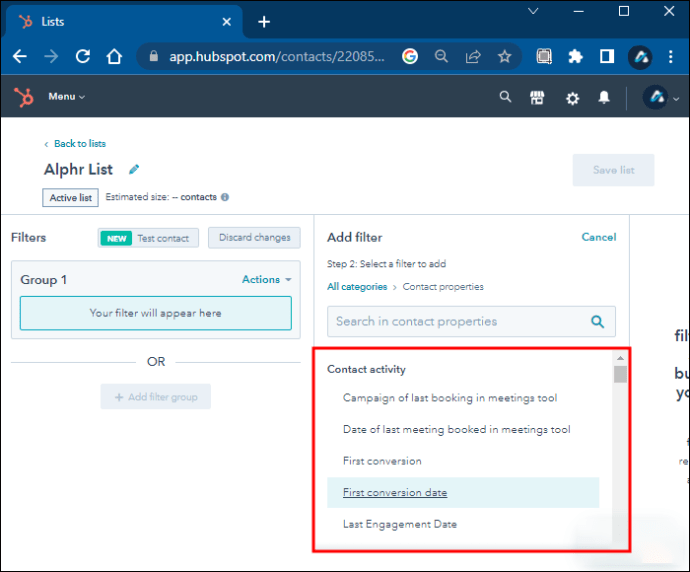Click the Google icon in address bar
The width and height of the screenshot is (690, 572).
click(409, 56)
